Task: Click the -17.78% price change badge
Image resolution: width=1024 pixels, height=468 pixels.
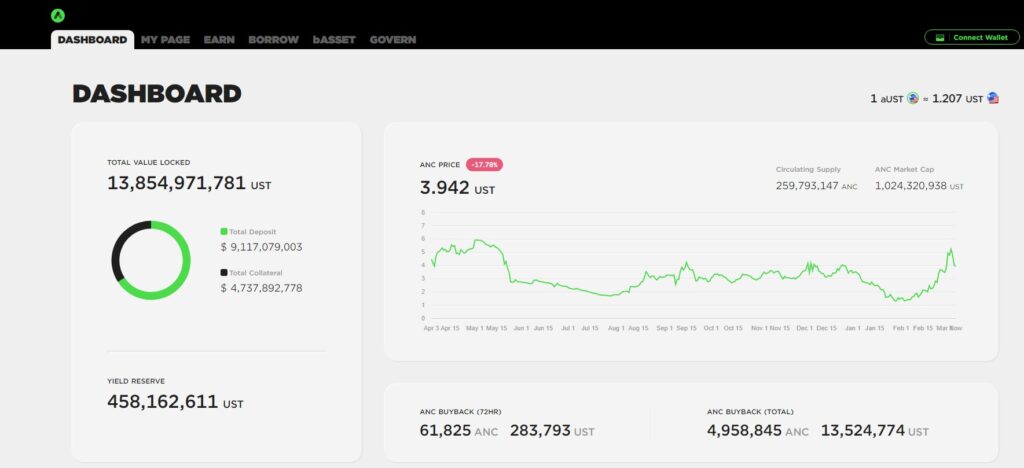Action: 484,164
